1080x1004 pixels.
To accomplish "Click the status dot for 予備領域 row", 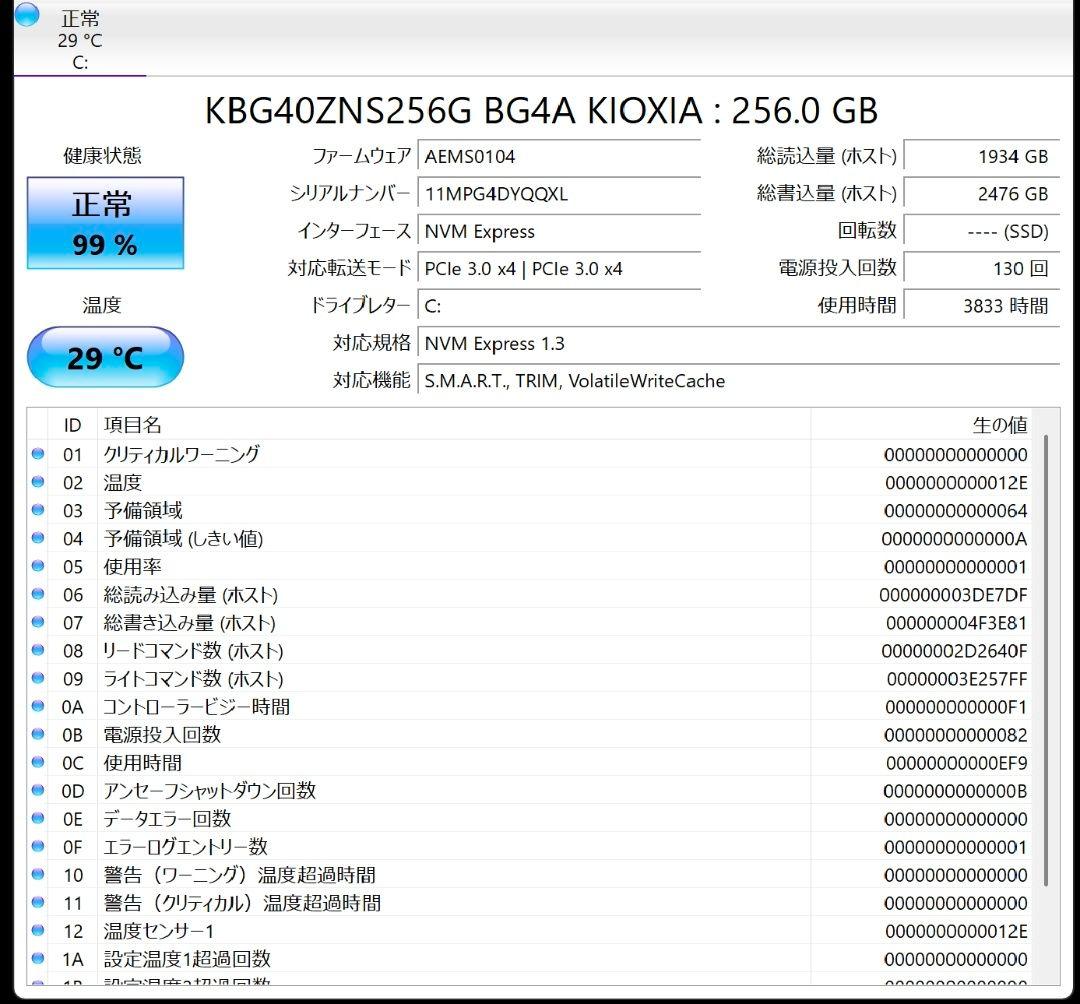I will pos(37,510).
